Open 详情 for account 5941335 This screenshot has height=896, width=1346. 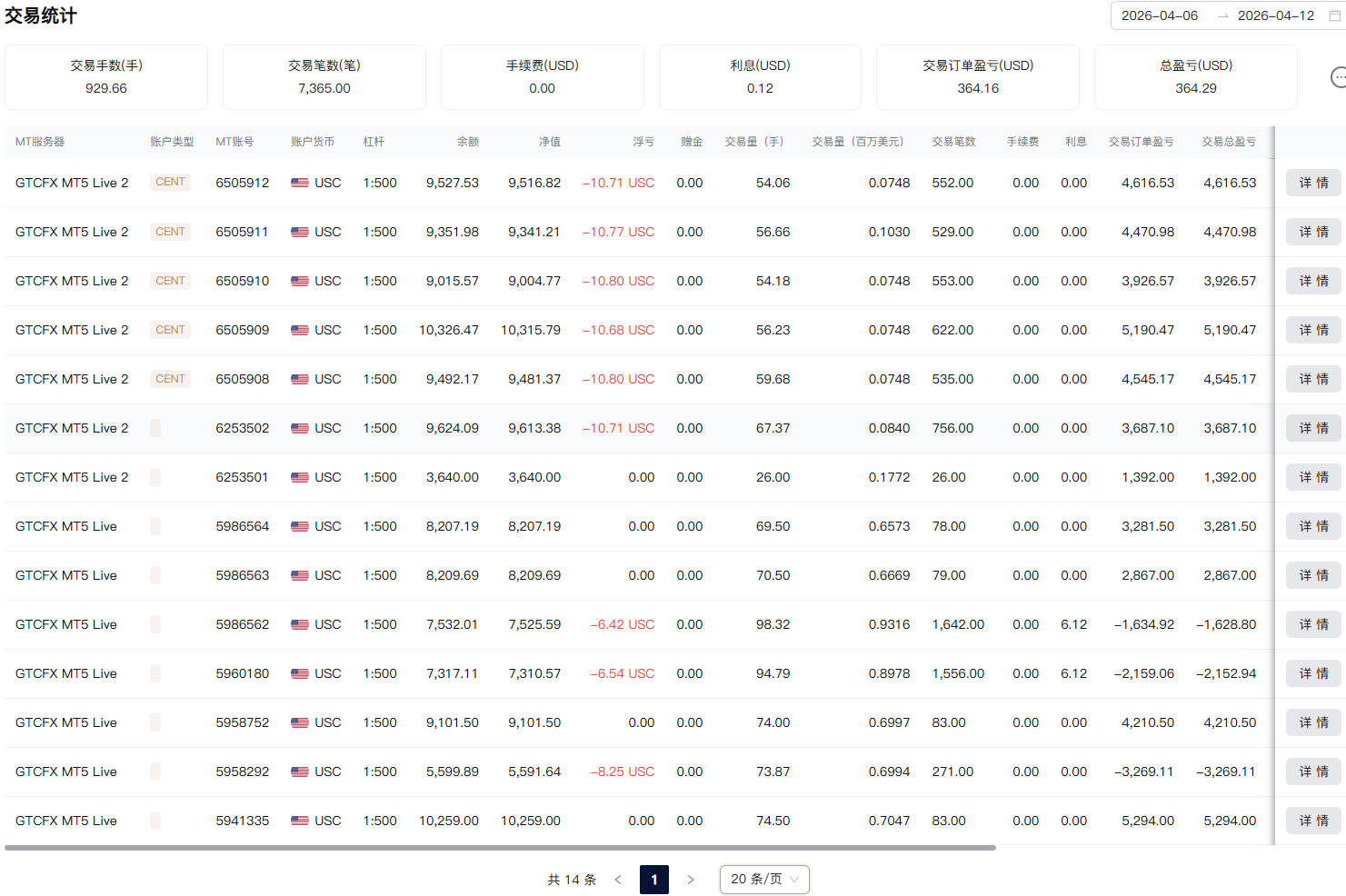1312,821
